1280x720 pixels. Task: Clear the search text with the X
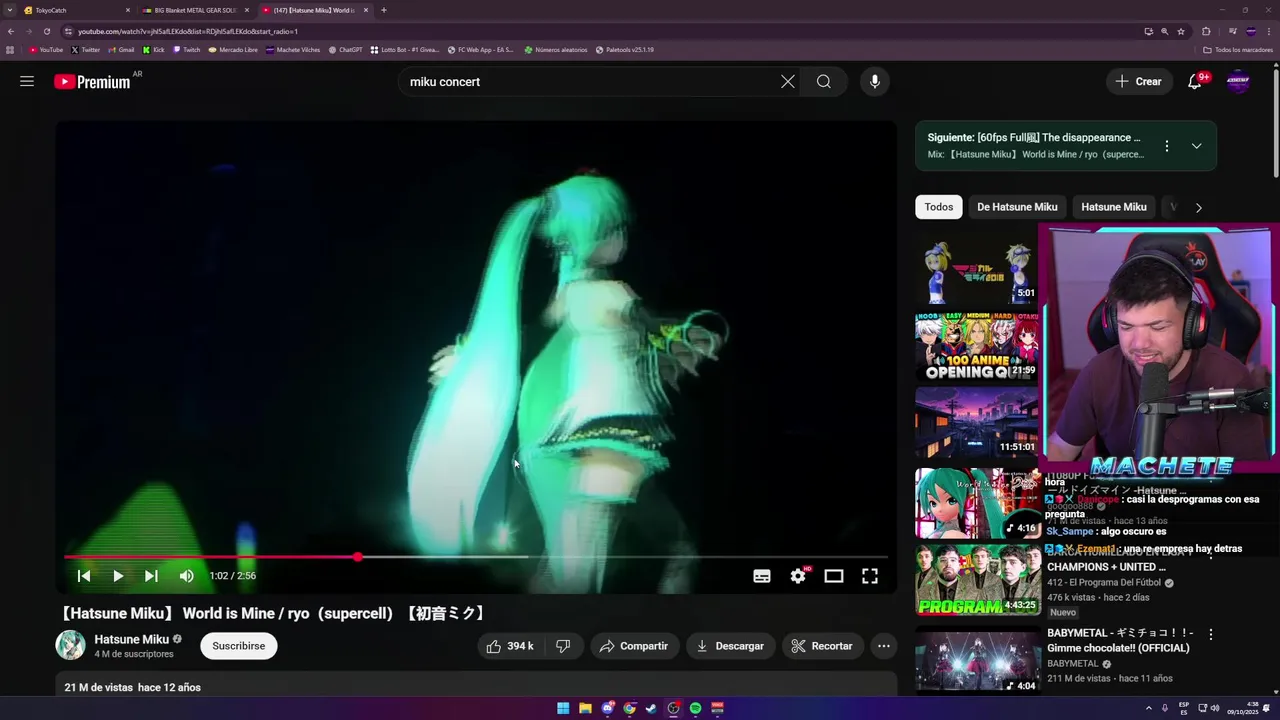(x=788, y=82)
